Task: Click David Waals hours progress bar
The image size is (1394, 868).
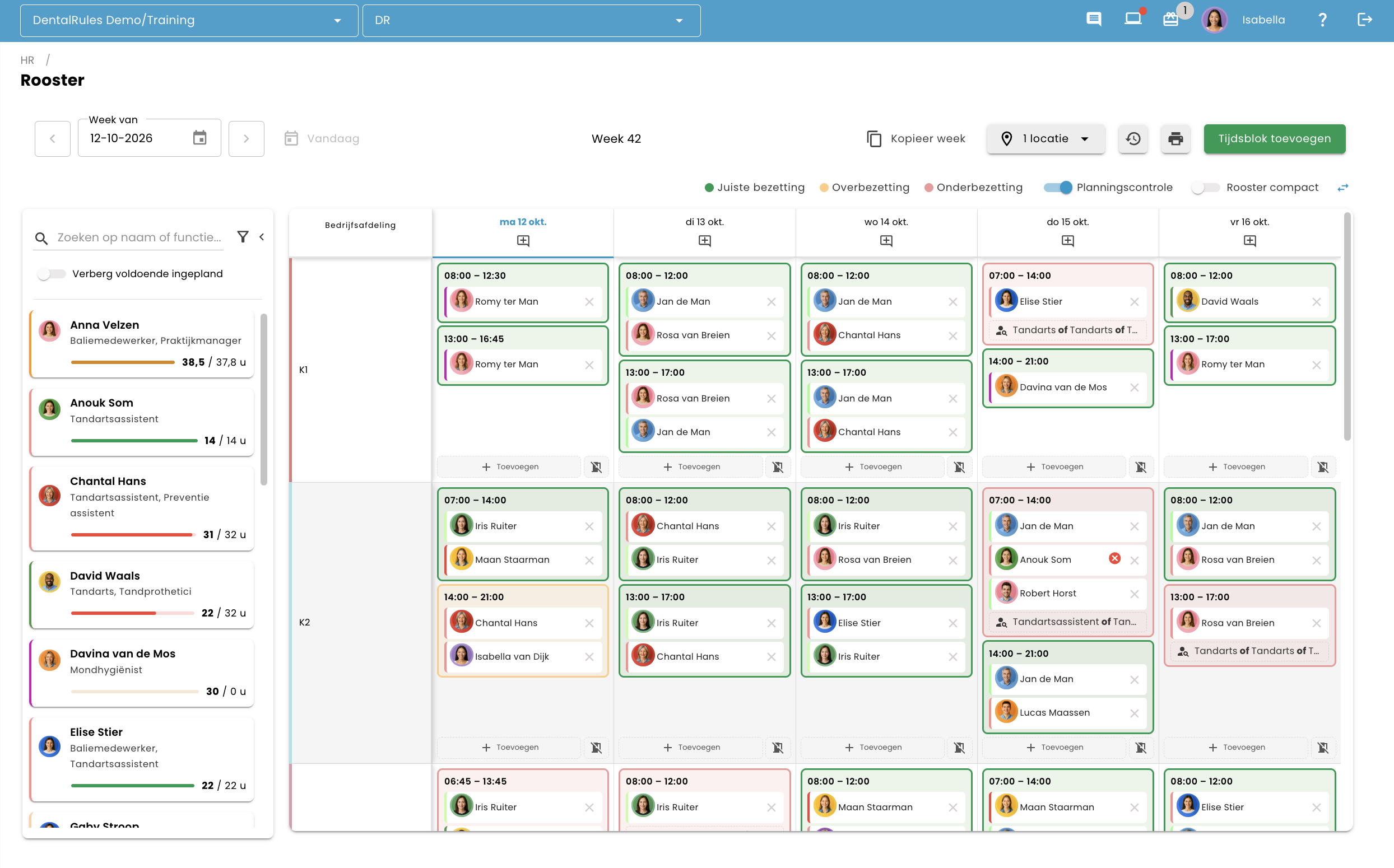Action: pos(132,613)
